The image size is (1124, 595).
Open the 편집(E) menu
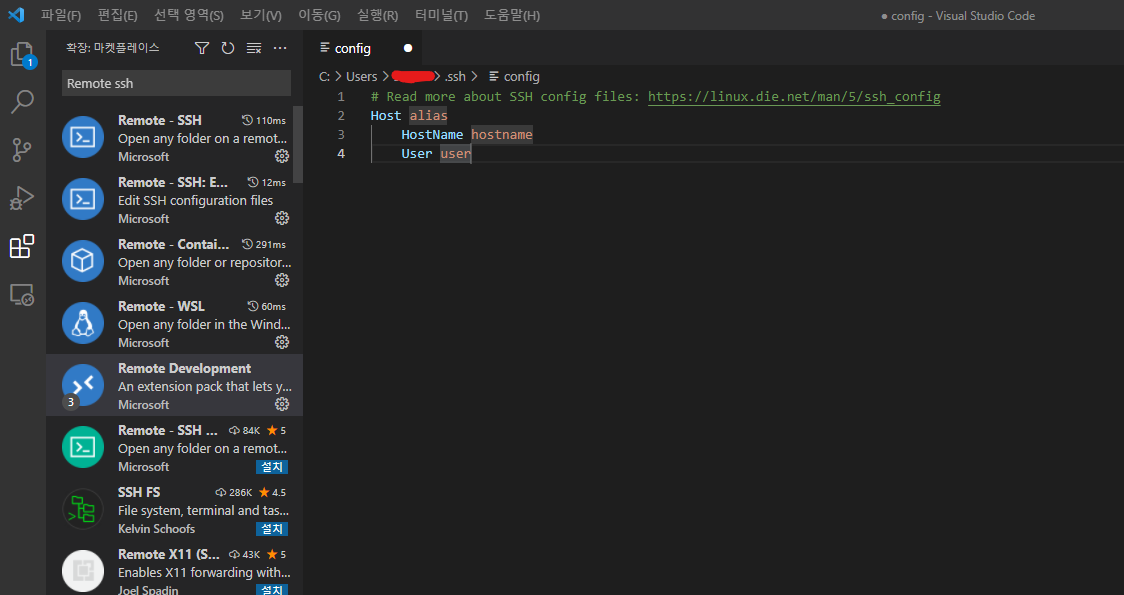click(x=118, y=15)
